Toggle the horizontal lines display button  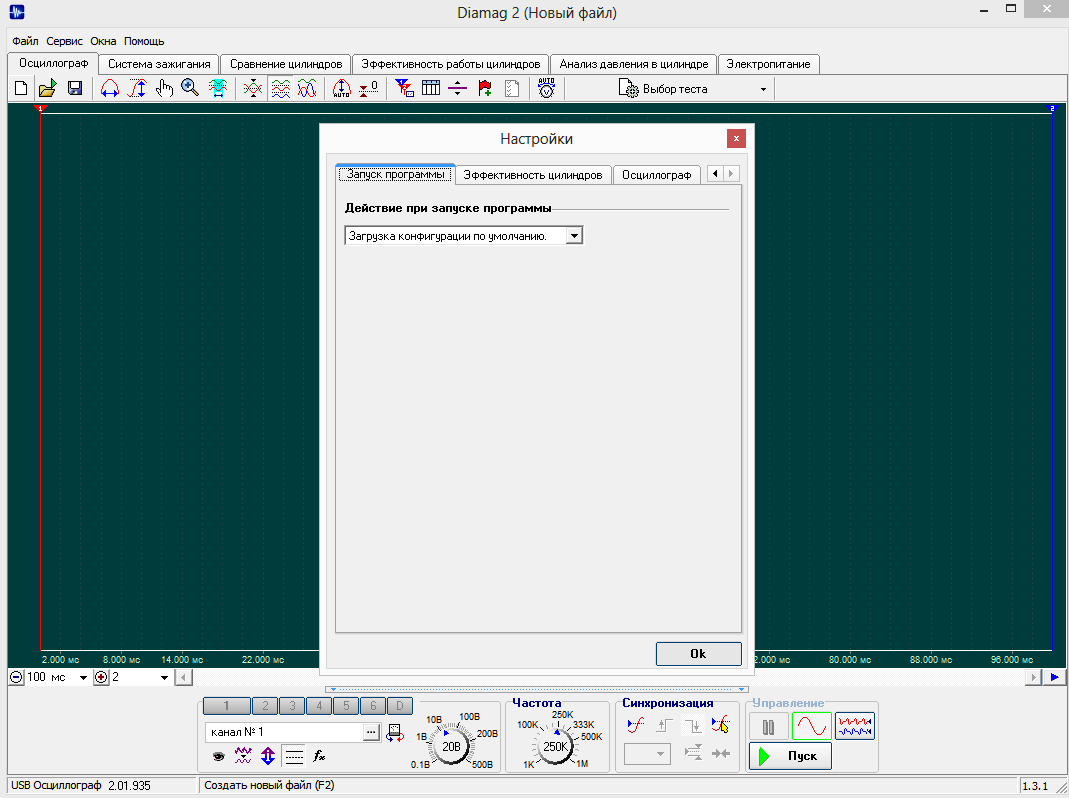coord(294,755)
